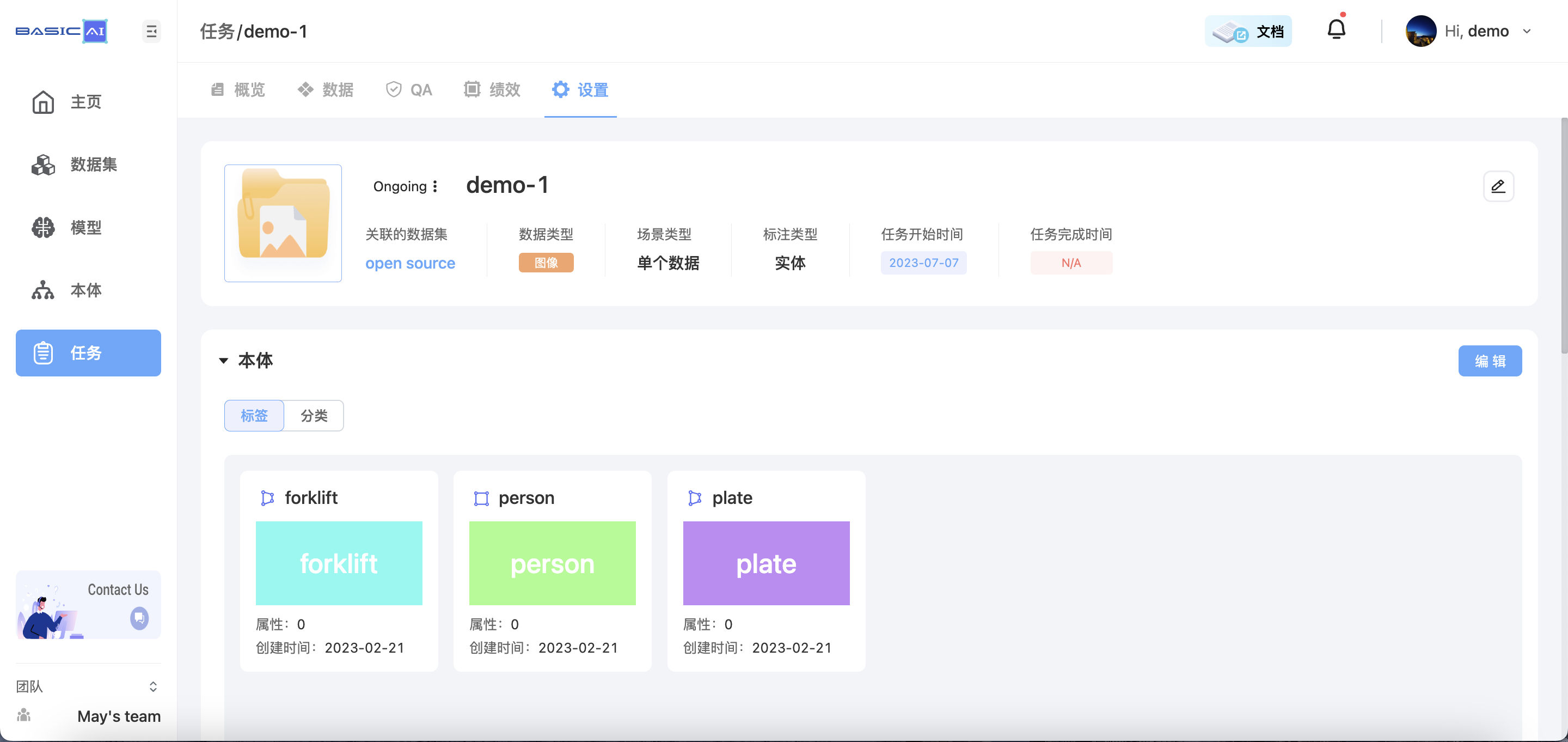Collapse the sidebar menu icon
The image size is (1568, 742).
151,31
